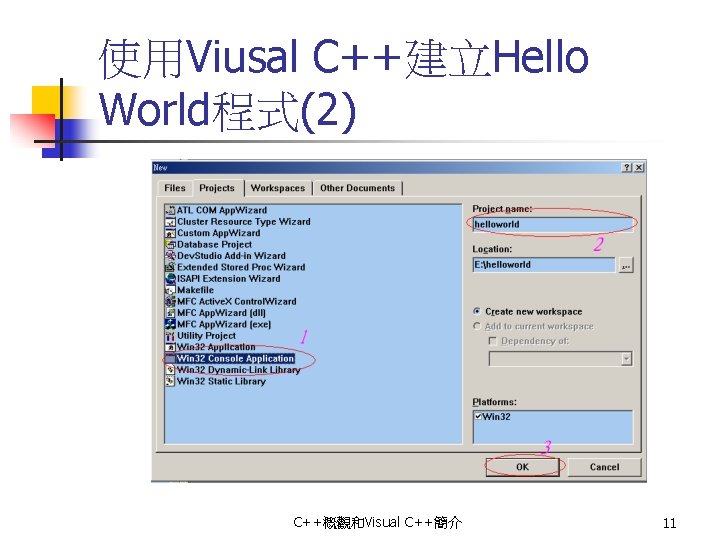
Task: Browse for location with ellipsis button
Action: point(626,265)
